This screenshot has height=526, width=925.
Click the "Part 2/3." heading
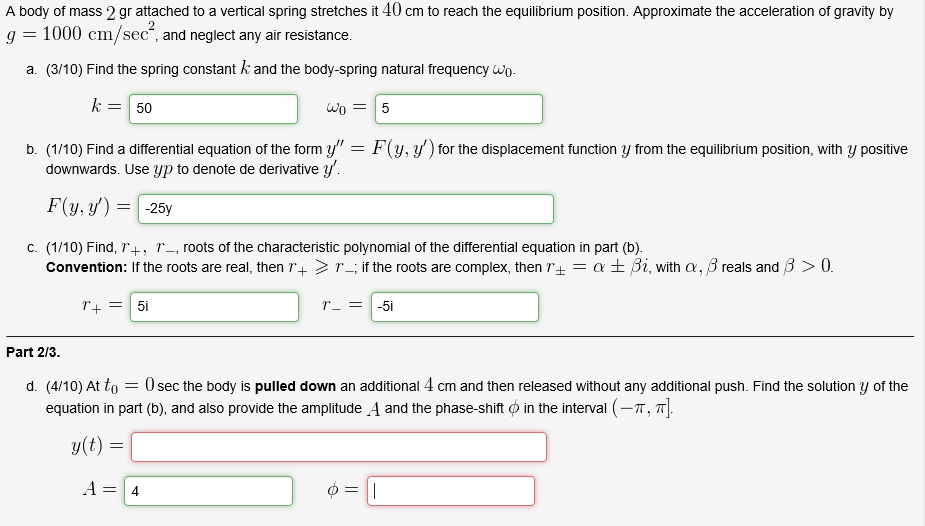pos(33,352)
